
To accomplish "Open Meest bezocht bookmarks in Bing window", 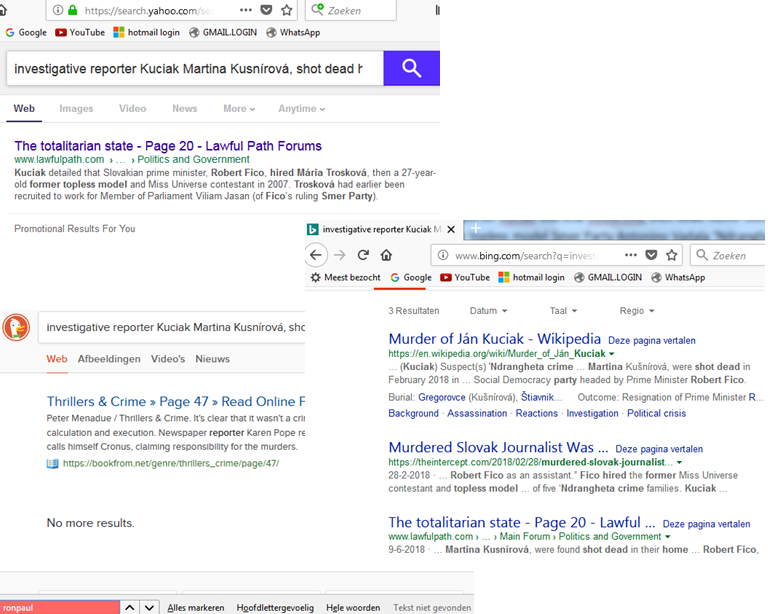I will click(346, 277).
